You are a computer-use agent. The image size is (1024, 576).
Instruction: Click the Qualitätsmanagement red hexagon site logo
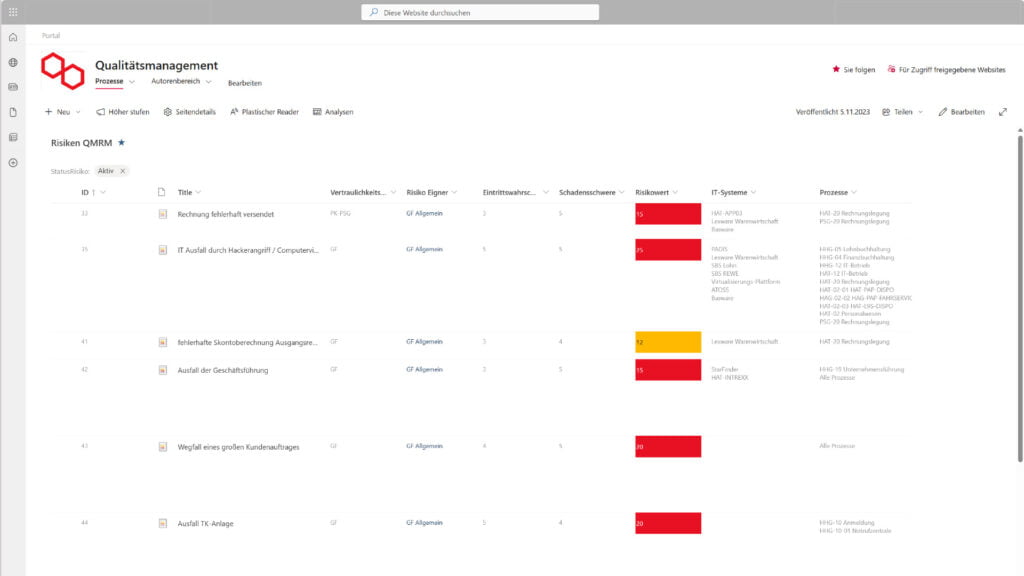tap(62, 71)
